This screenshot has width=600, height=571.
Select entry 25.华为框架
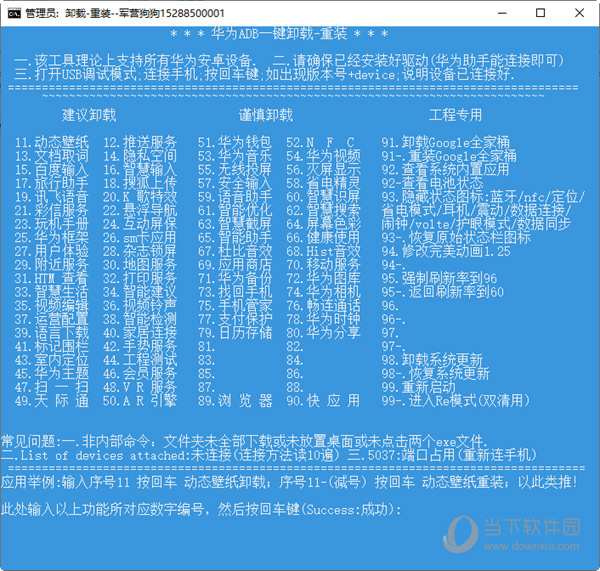point(52,238)
